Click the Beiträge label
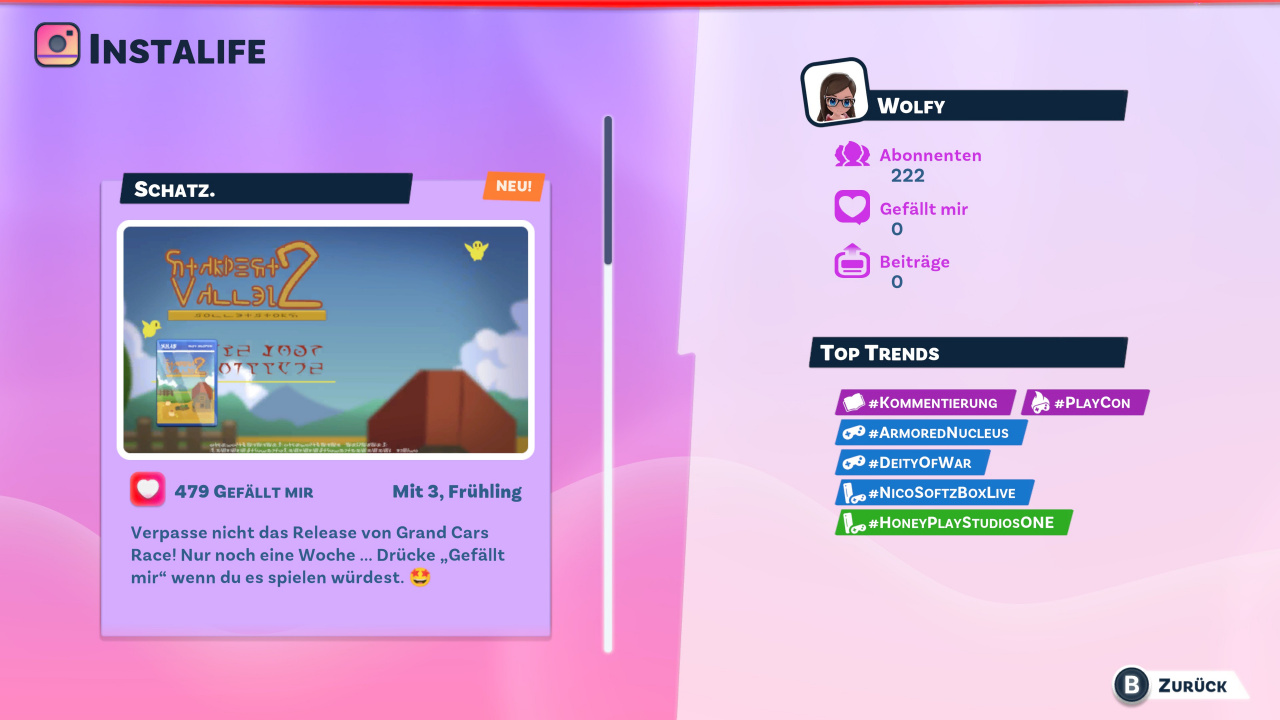Image resolution: width=1280 pixels, height=720 pixels. pyautogui.click(x=915, y=262)
